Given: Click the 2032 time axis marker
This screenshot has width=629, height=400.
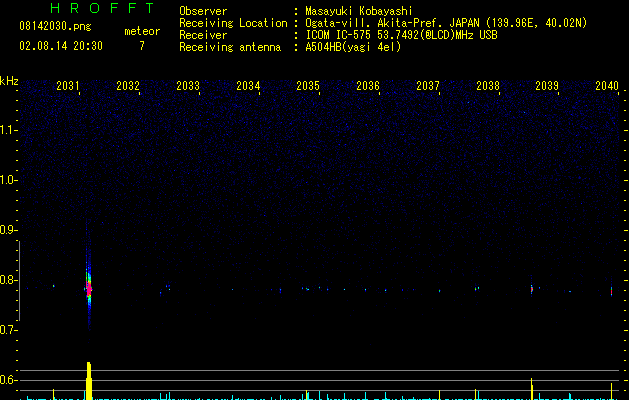Looking at the screenshot, I should (128, 86).
